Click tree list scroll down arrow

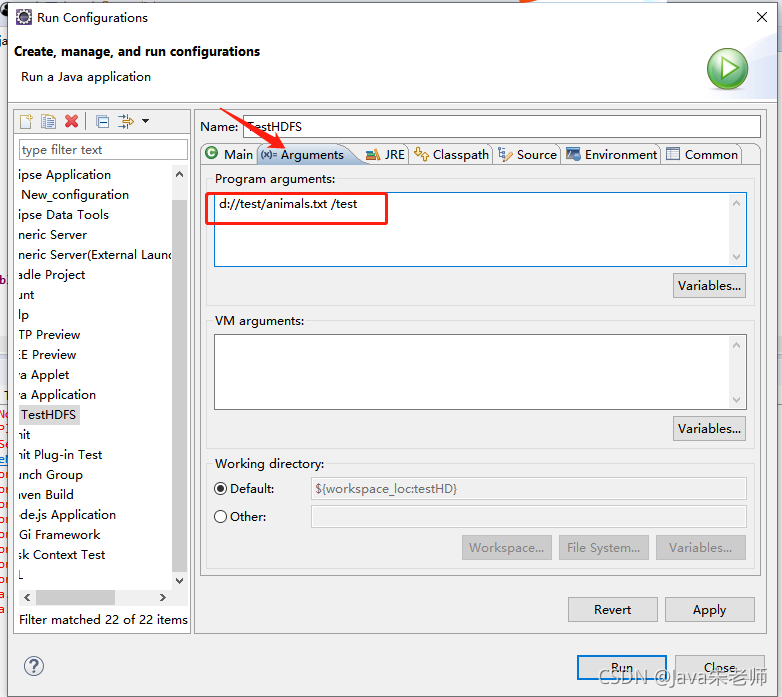click(x=180, y=580)
